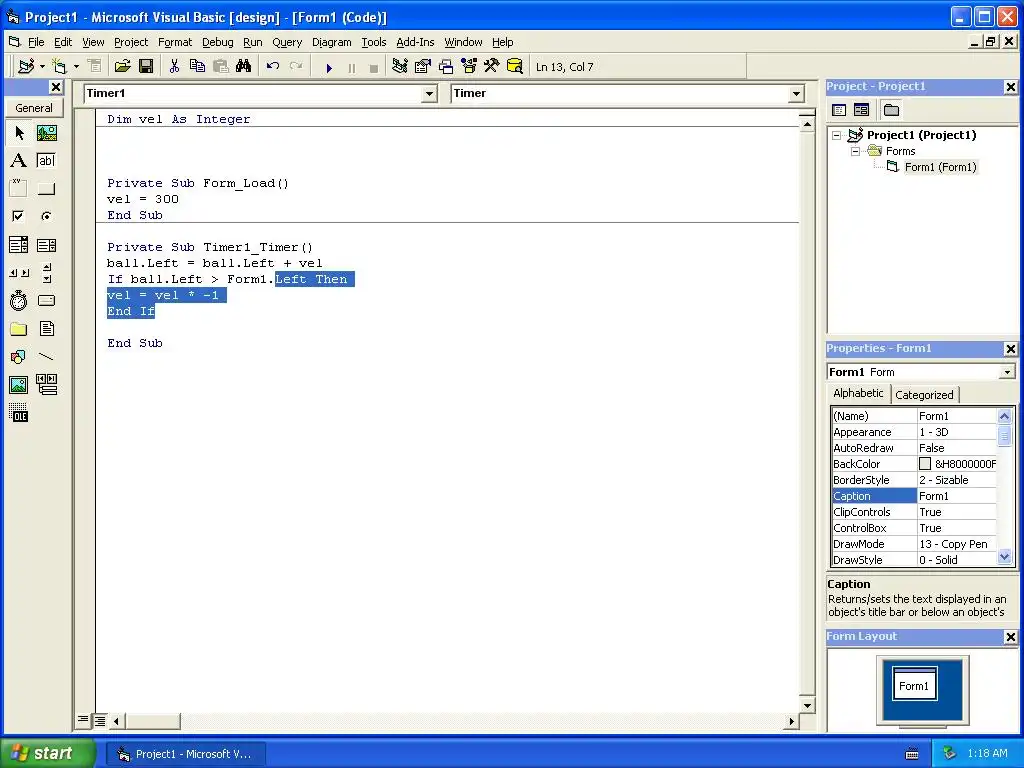Screen dimensions: 1024x768
Task: Select the DriveListBox control tool
Action: click(46, 300)
